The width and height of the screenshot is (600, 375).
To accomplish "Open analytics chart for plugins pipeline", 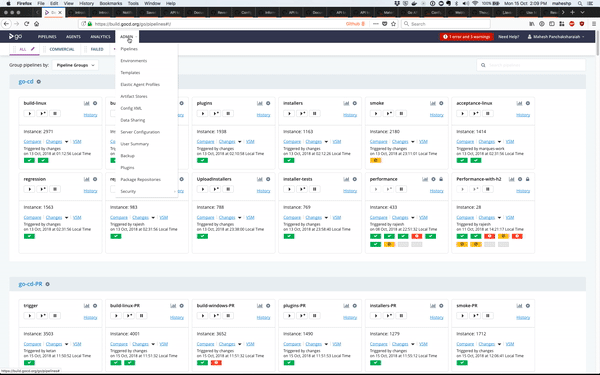I will [260, 103].
